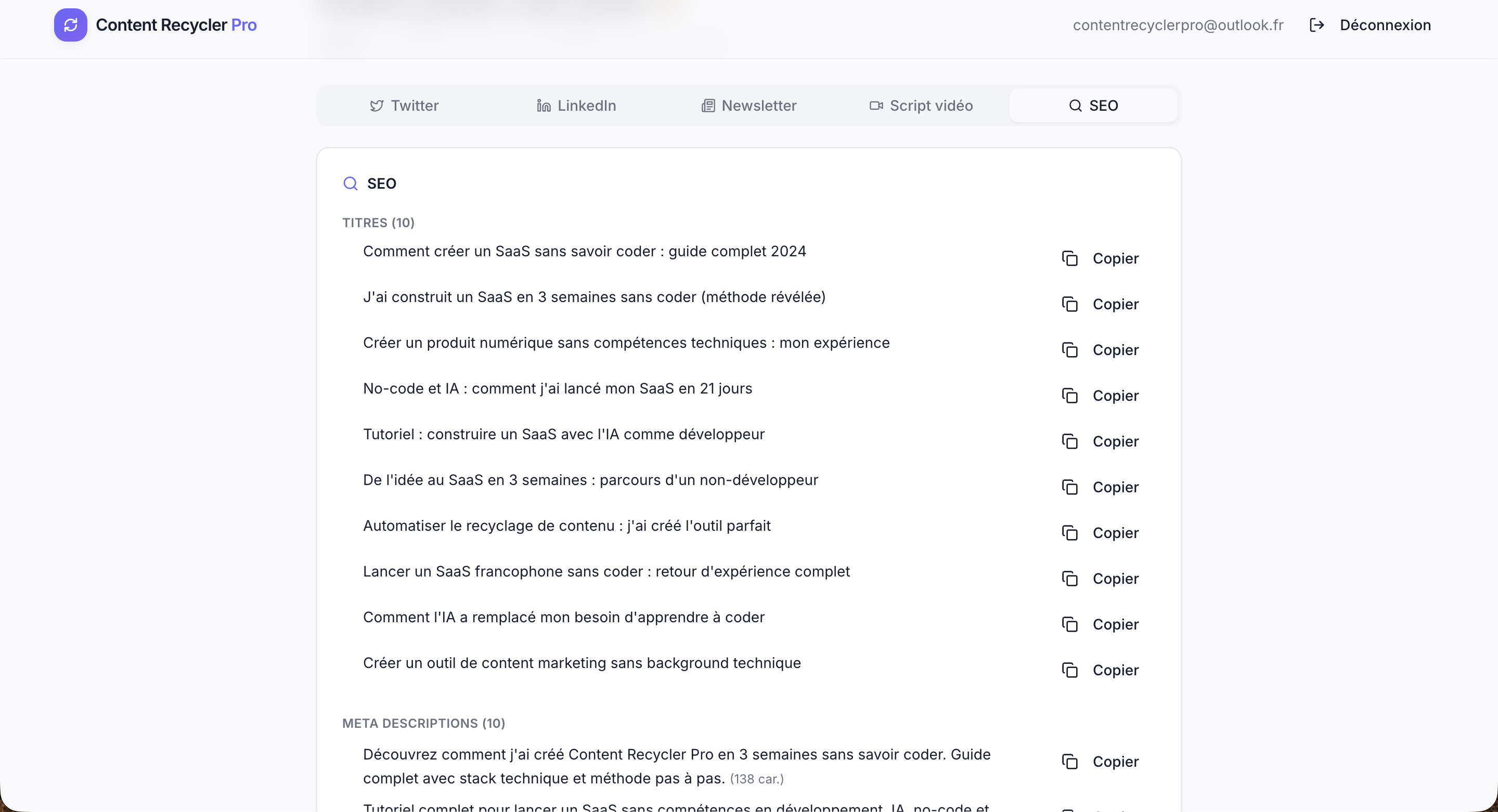Copy icon for 'No-code et IA' title

tap(1069, 396)
